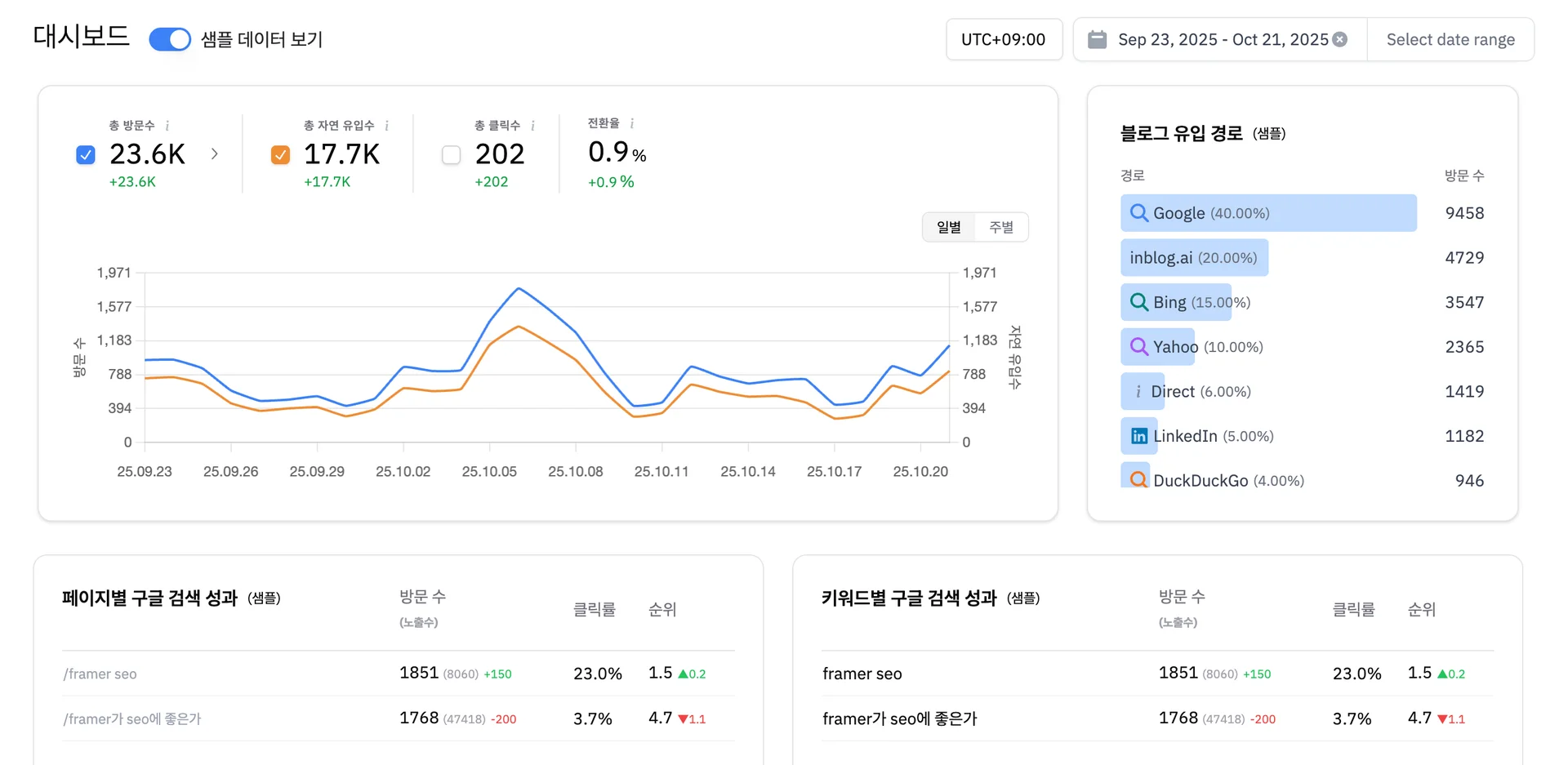
Task: Click the inblog.ai referral row bar
Action: 1193,258
